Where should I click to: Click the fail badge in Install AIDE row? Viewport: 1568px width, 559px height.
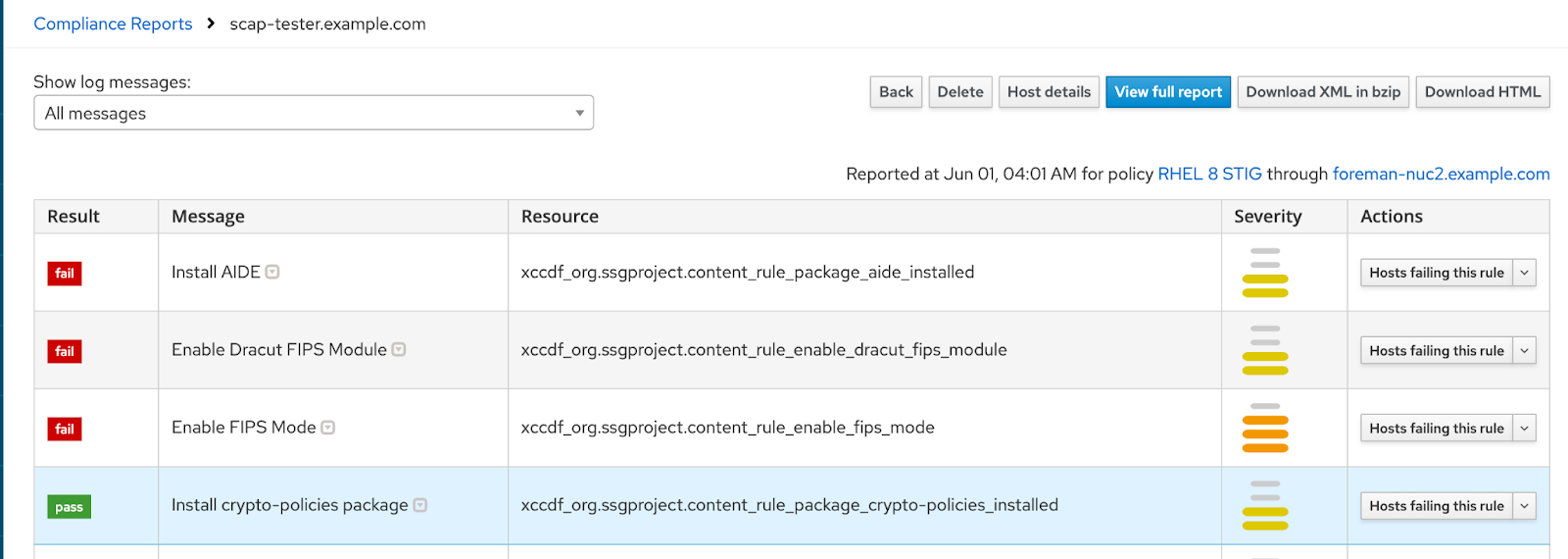point(65,274)
